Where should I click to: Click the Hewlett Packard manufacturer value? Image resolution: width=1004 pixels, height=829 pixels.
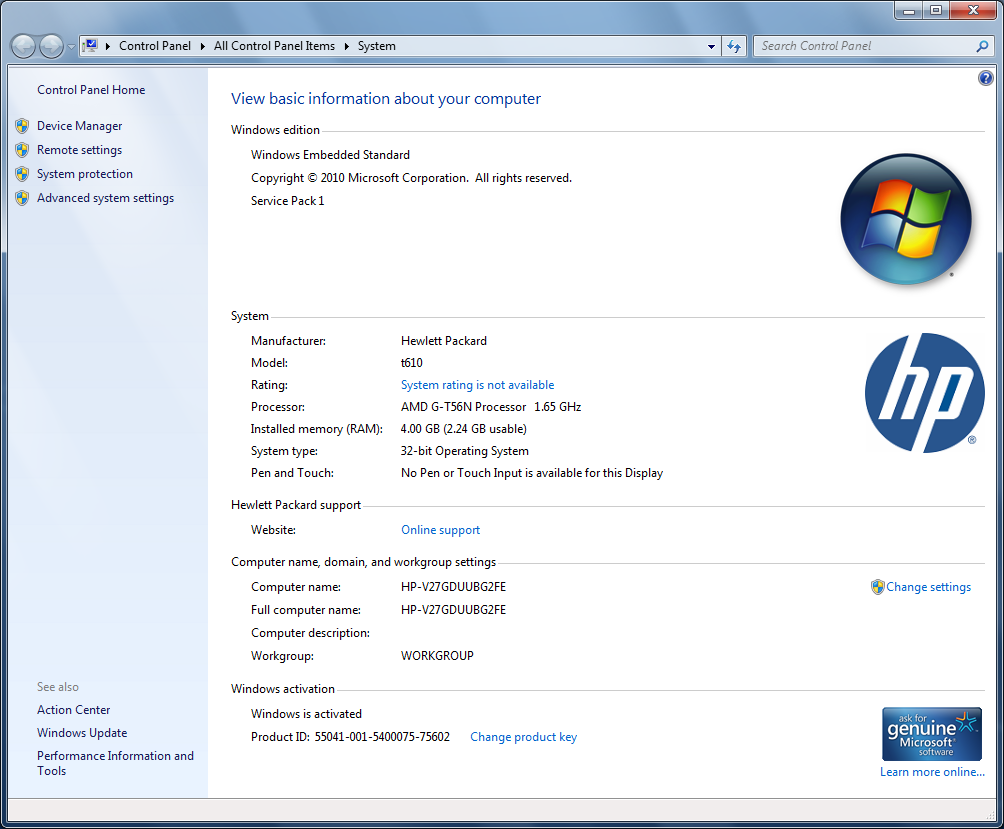444,341
